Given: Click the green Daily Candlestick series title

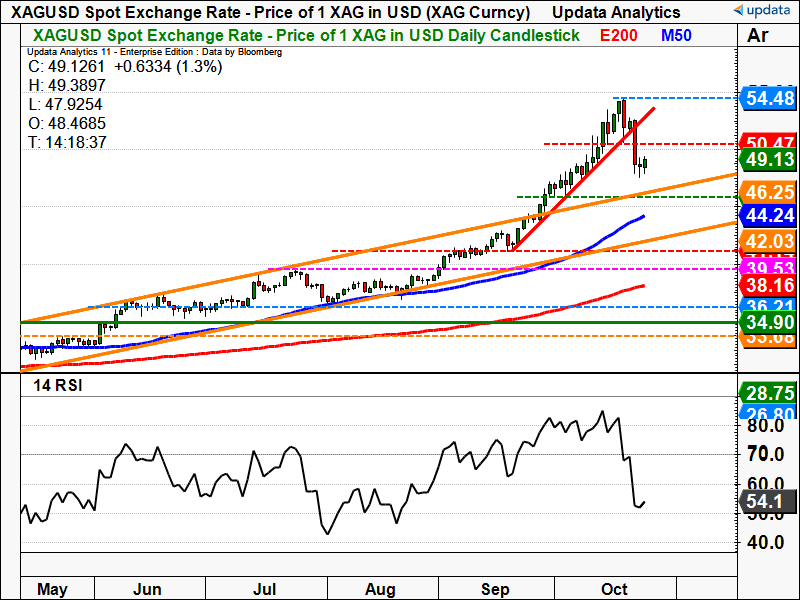Looking at the screenshot, I should point(300,35).
